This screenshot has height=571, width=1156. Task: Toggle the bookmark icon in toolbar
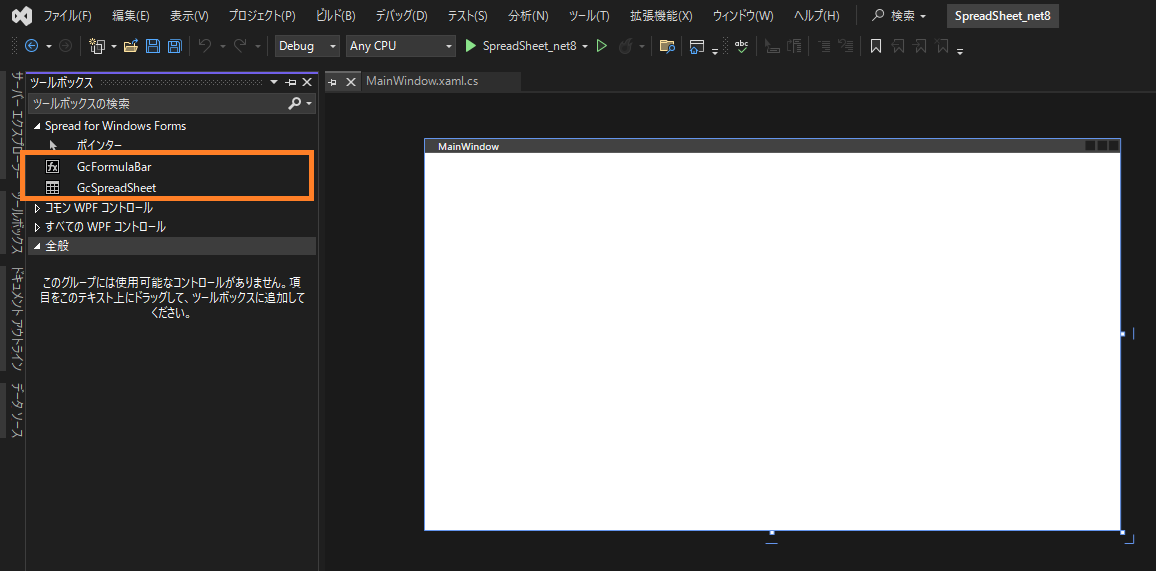(x=876, y=46)
